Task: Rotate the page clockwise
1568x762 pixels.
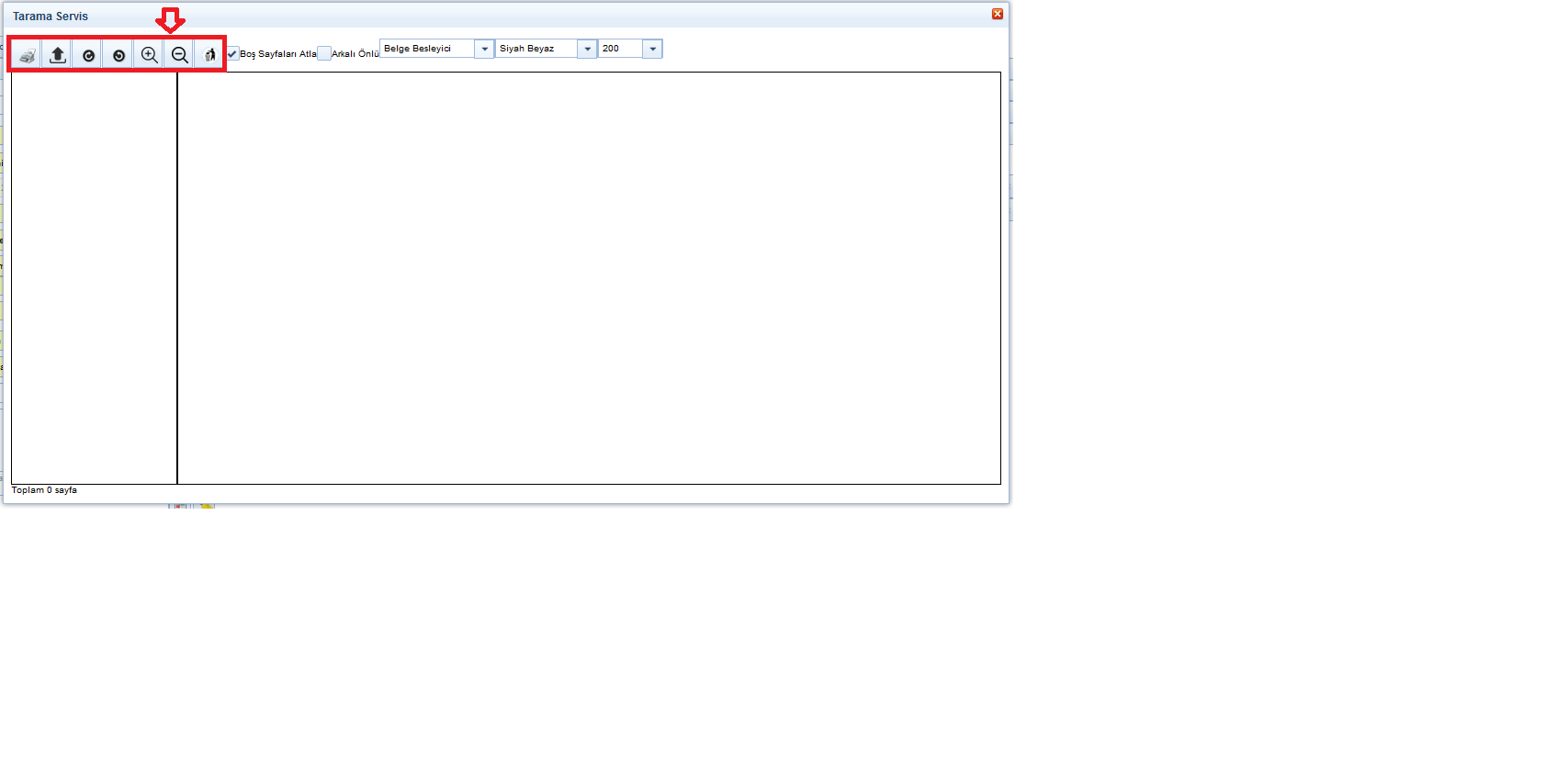Action: [88, 55]
